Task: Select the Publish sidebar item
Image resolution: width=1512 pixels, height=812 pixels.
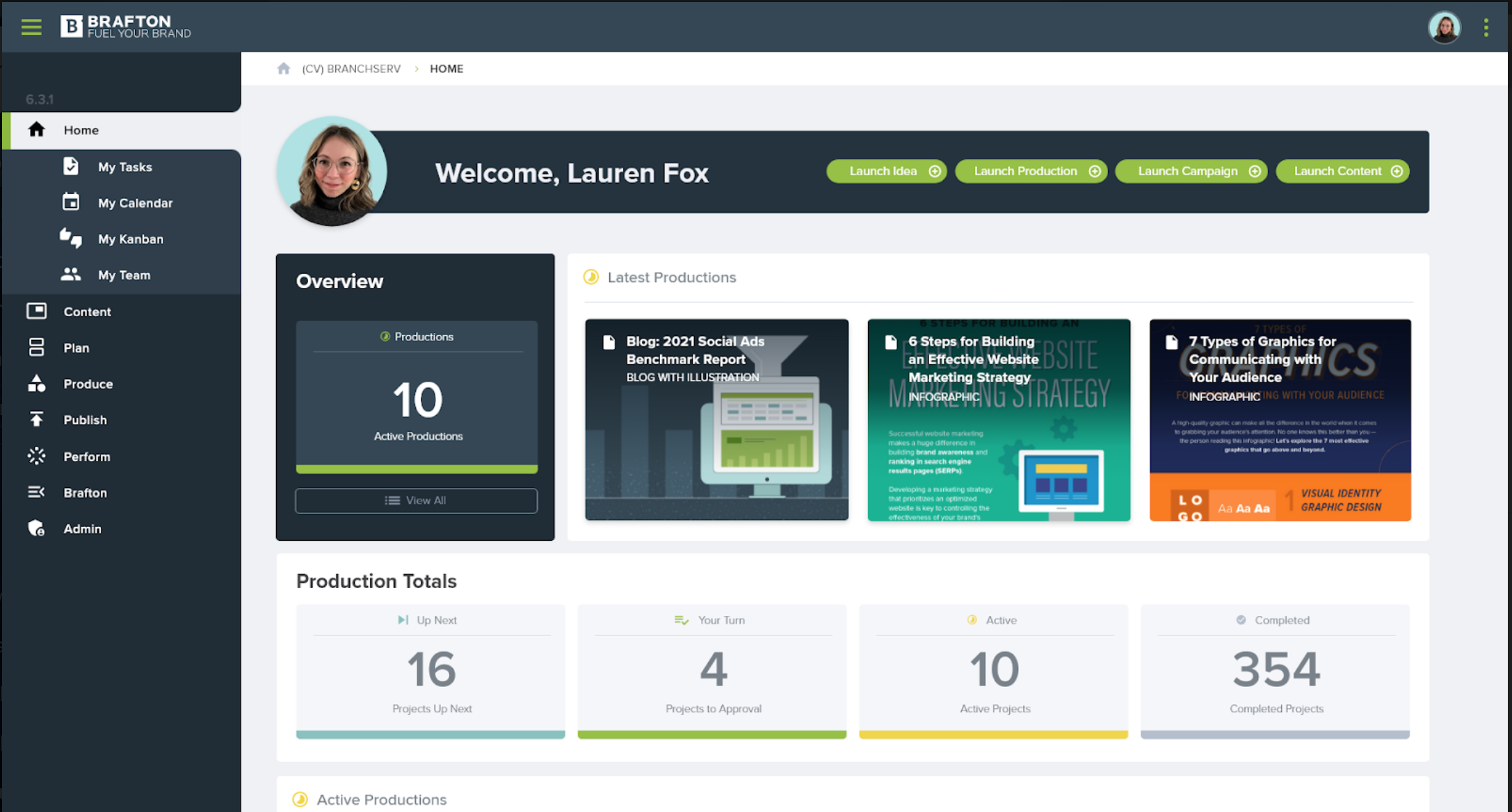Action: click(85, 420)
